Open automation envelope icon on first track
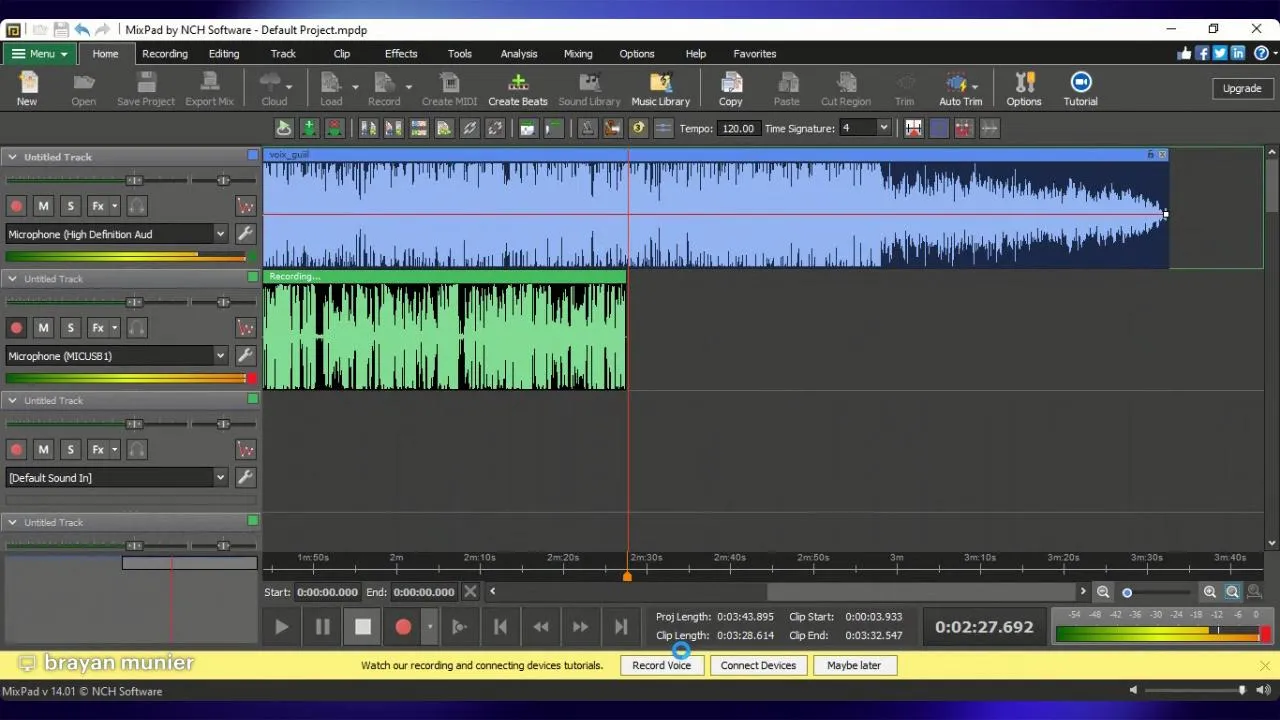Image resolution: width=1280 pixels, height=720 pixels. [x=245, y=206]
